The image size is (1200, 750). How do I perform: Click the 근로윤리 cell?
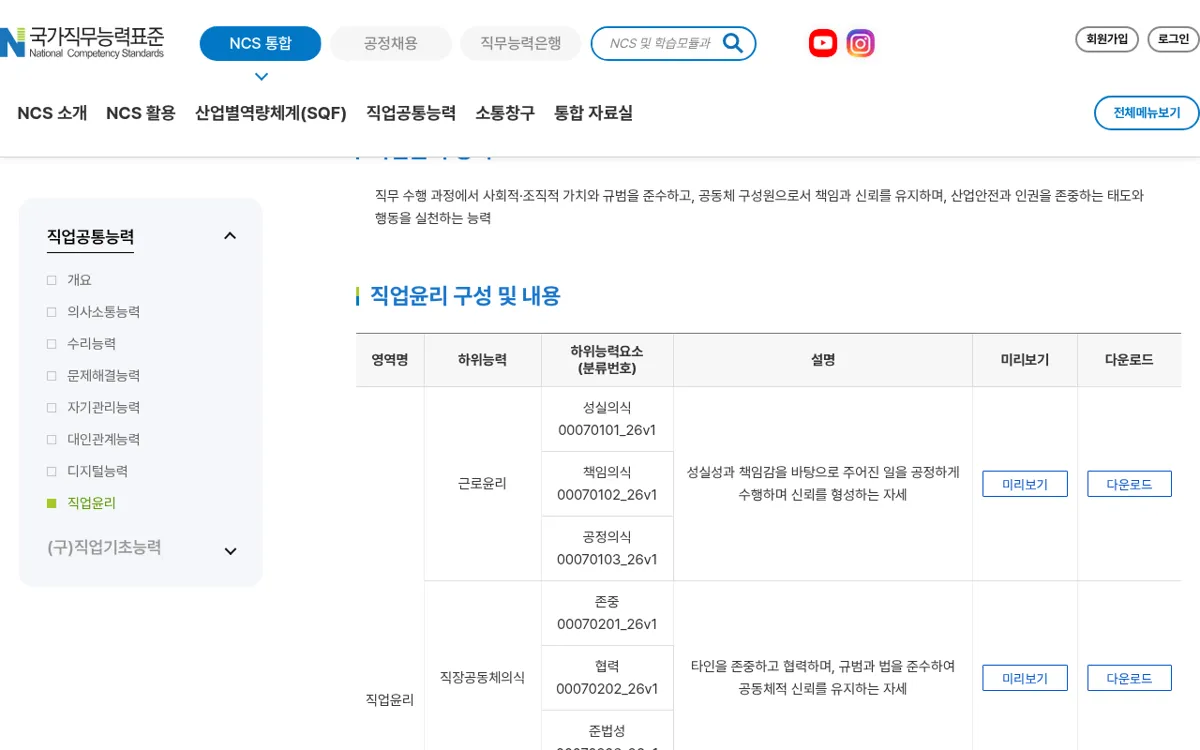[482, 484]
